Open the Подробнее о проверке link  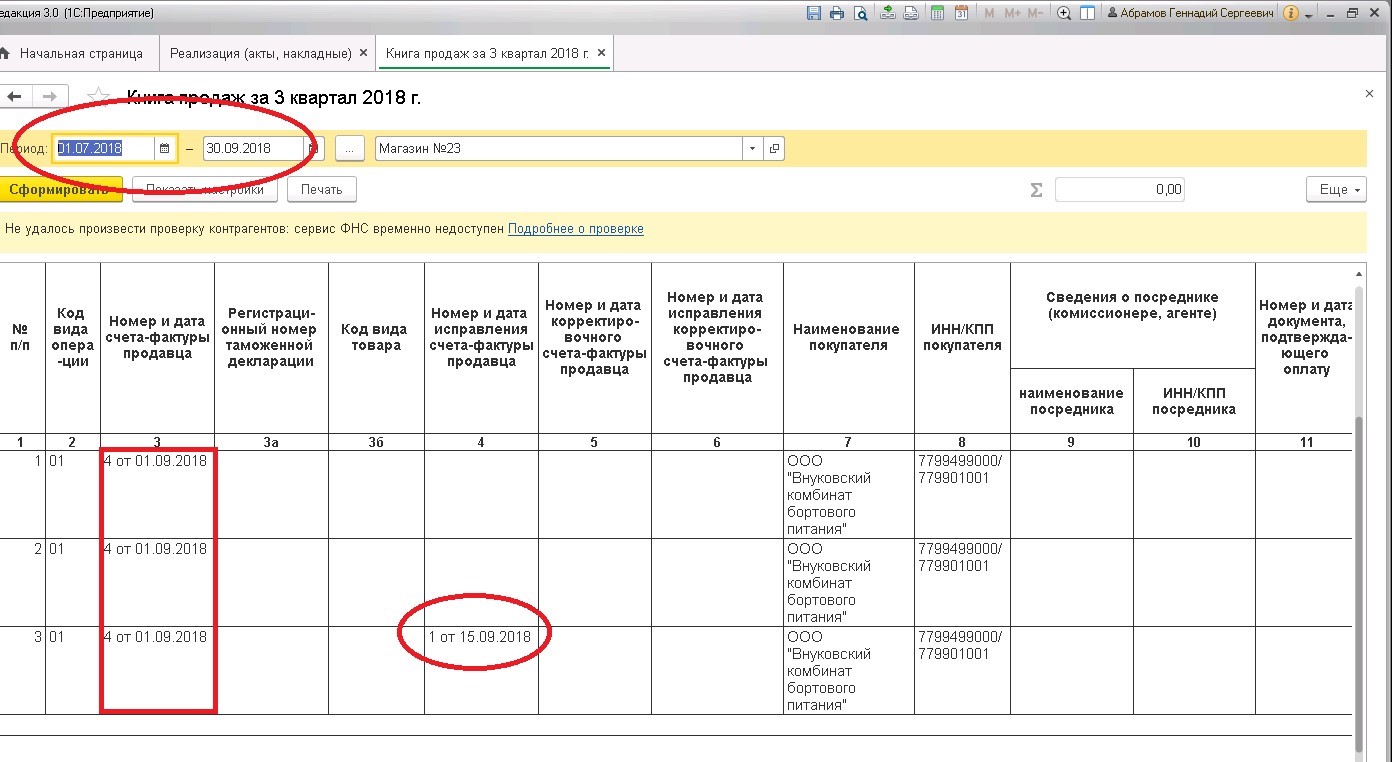[576, 229]
